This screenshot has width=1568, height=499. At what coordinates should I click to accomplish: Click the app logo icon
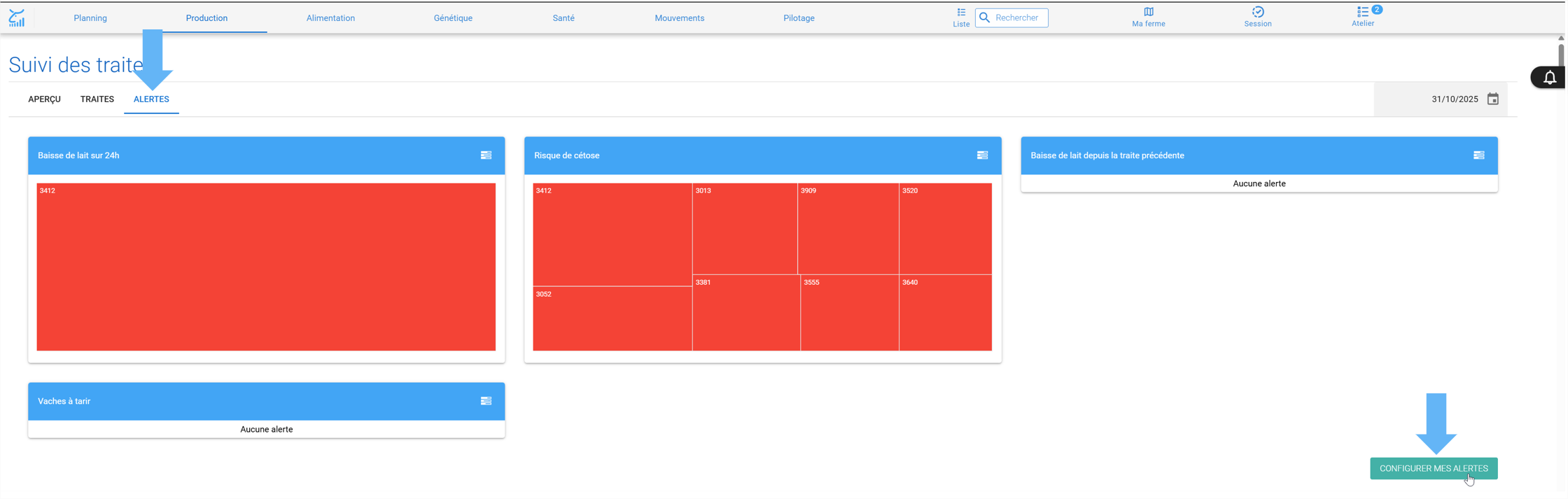coord(17,17)
